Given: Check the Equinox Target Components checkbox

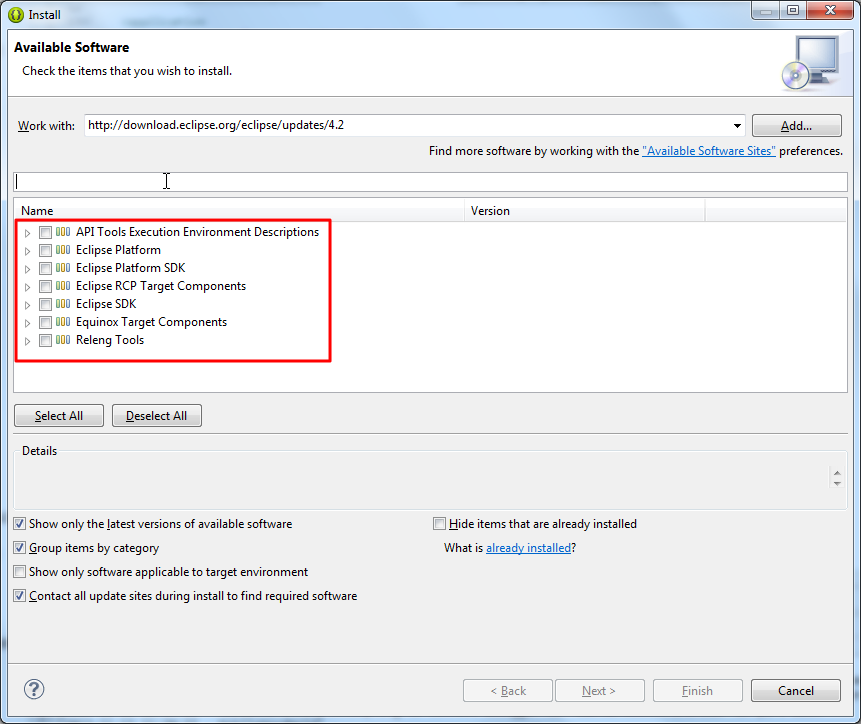Looking at the screenshot, I should point(46,322).
